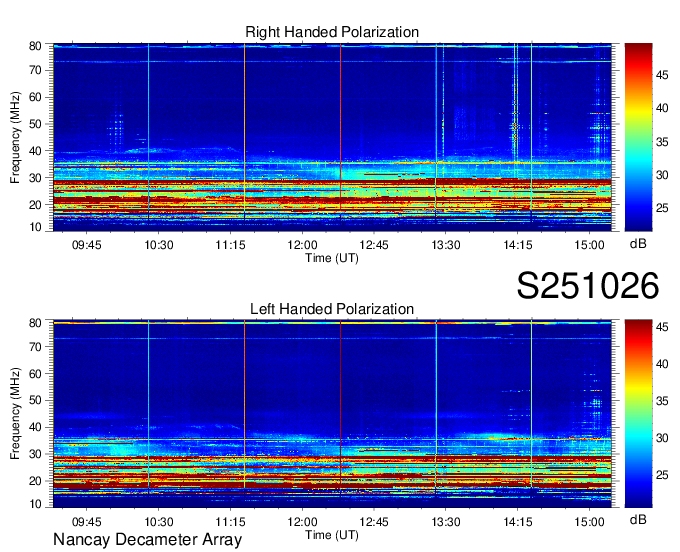The width and height of the screenshot is (680, 552).
Task: Click the "Left Handed Polarization" plot title
Action: [332, 310]
